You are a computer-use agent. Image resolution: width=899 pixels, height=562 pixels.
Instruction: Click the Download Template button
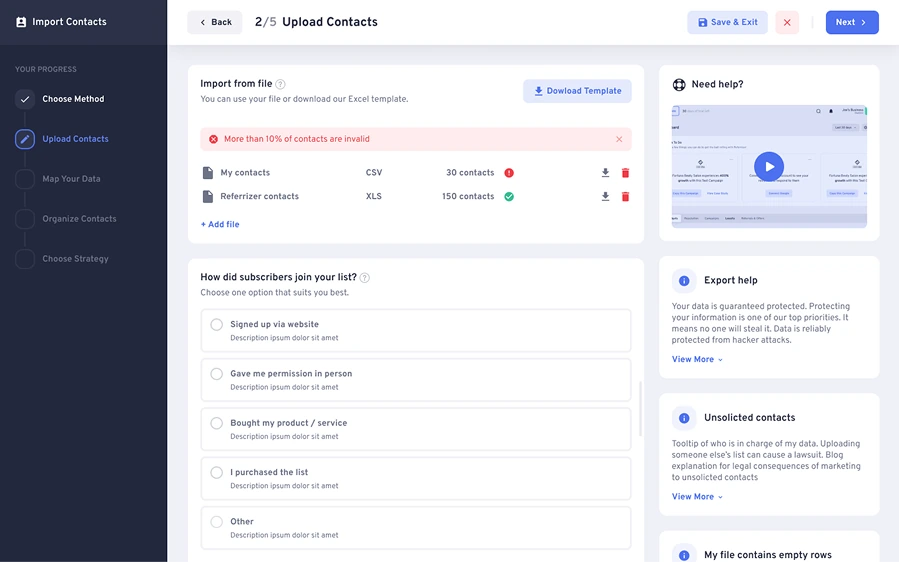click(x=577, y=91)
